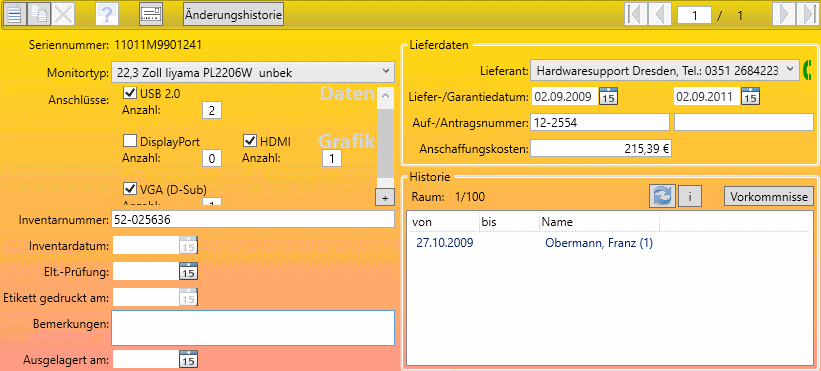Click serial number 11011M9901241
The image size is (821, 371).
pyautogui.click(x=158, y=44)
